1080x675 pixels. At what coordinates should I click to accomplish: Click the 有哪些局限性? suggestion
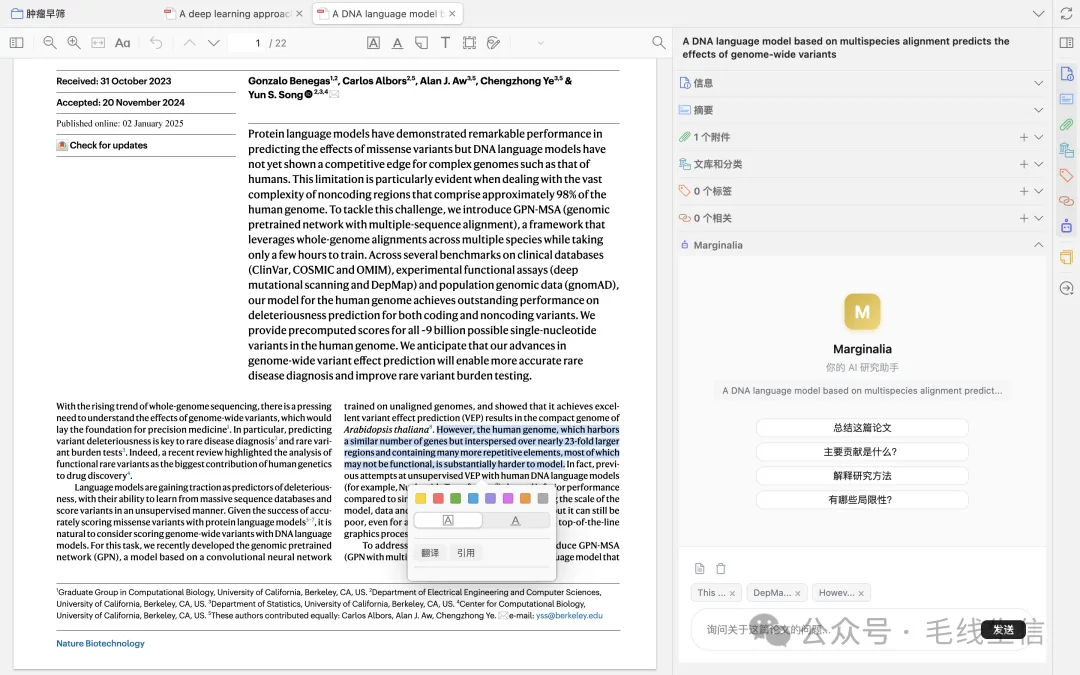pos(862,500)
